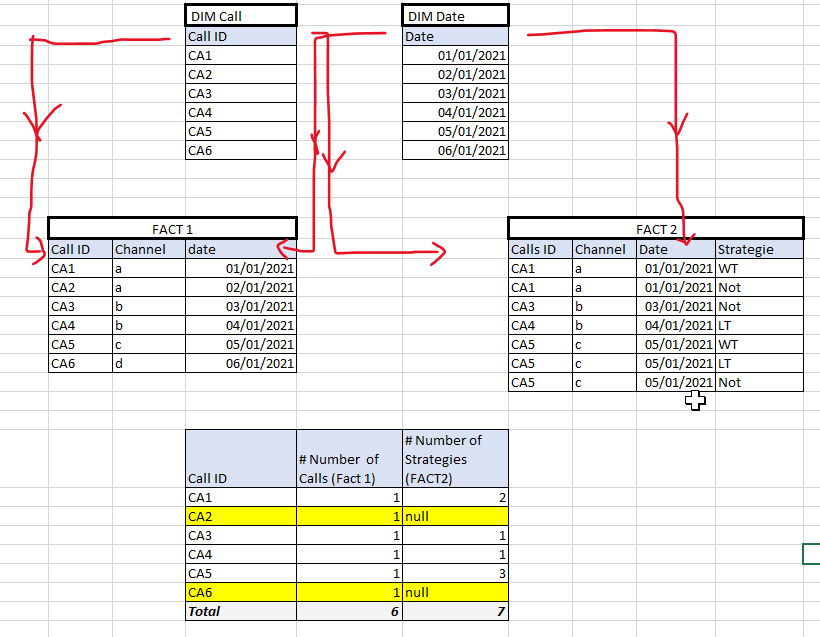820x637 pixels.
Task: Select 04/01/2021 in the FACT 2 table
Action: [x=676, y=325]
